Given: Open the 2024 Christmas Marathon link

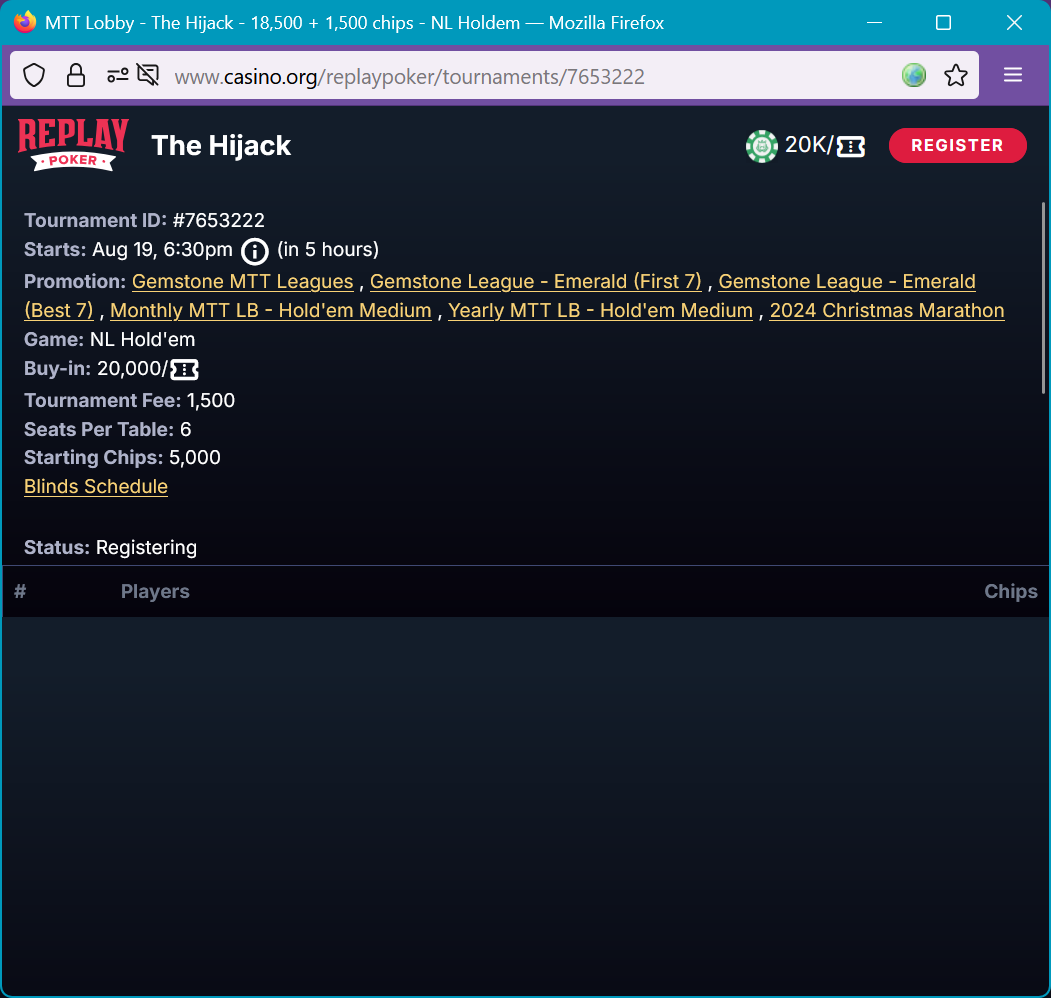Looking at the screenshot, I should 887,310.
